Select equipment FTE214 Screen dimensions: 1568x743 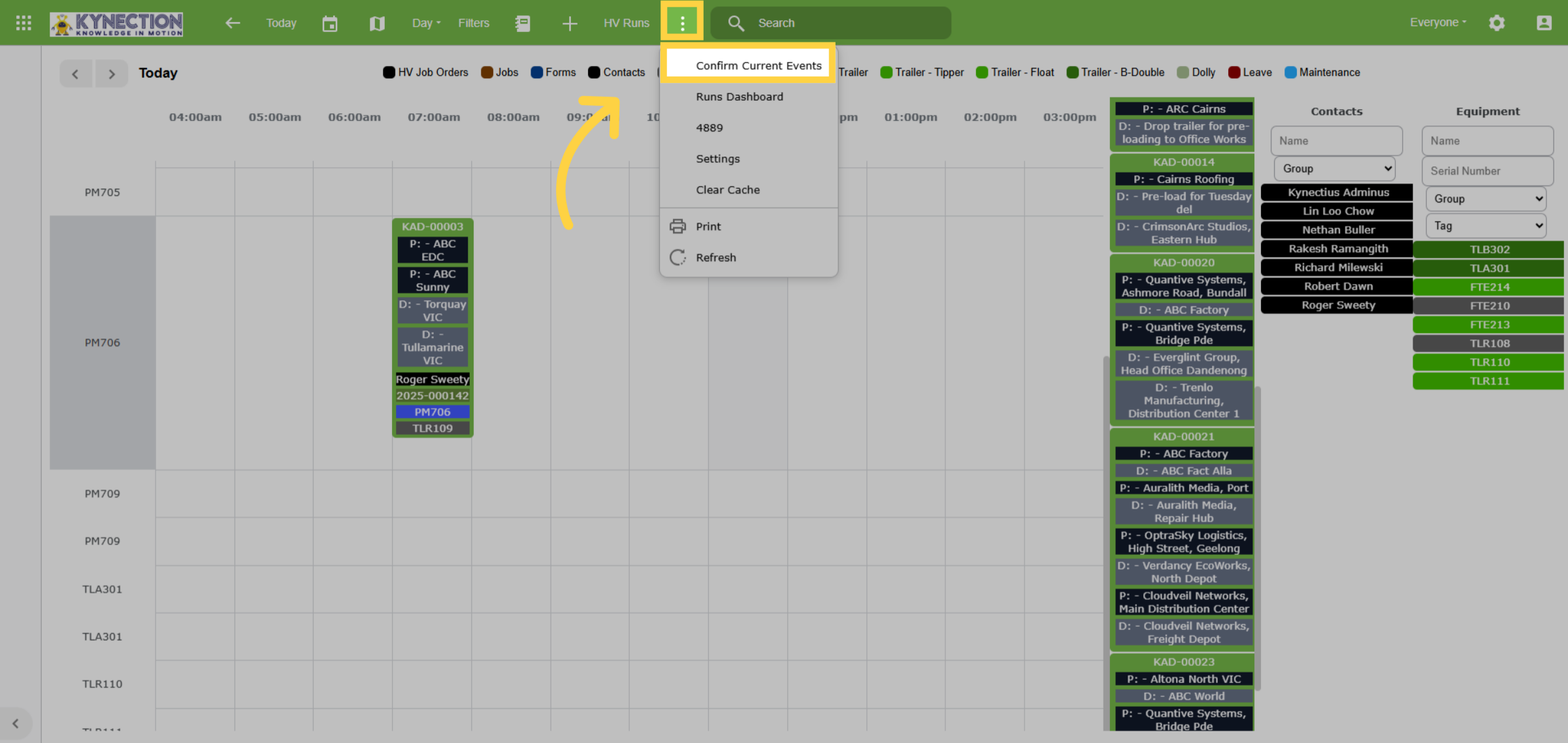click(1489, 287)
